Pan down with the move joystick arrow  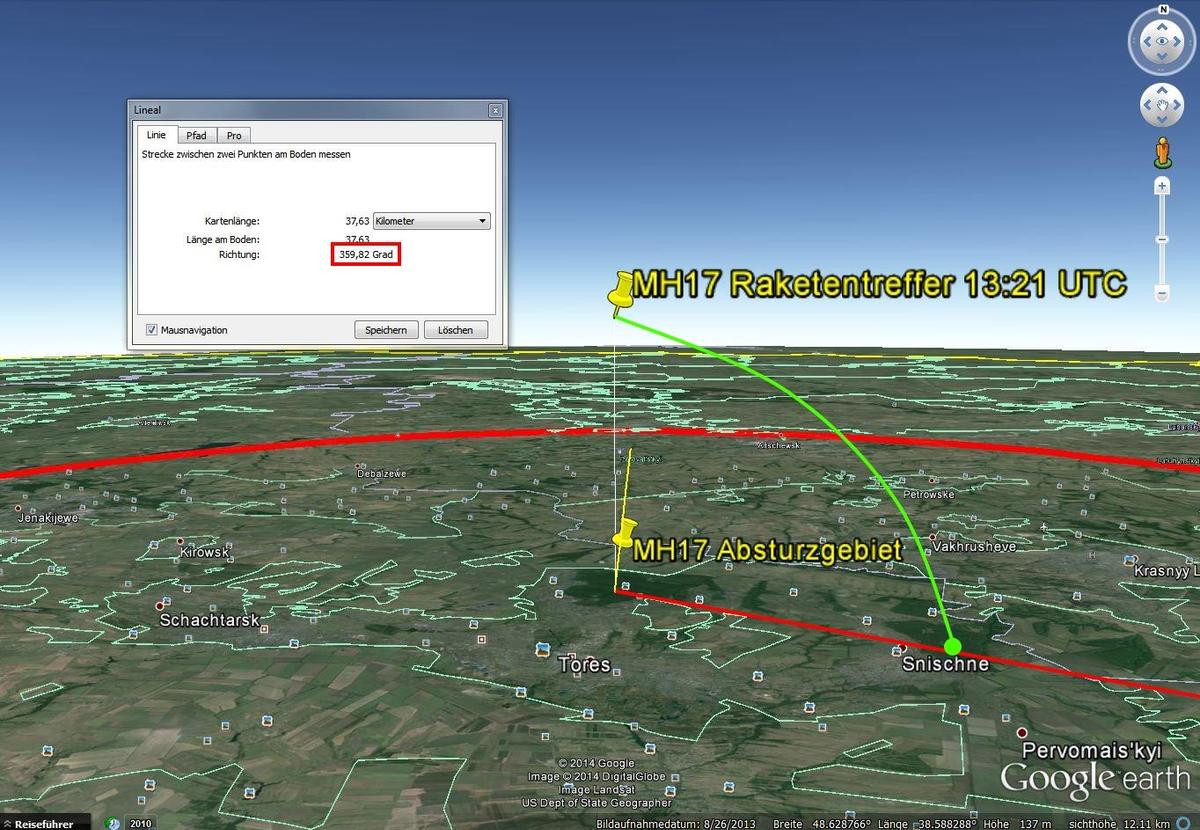(x=1162, y=120)
